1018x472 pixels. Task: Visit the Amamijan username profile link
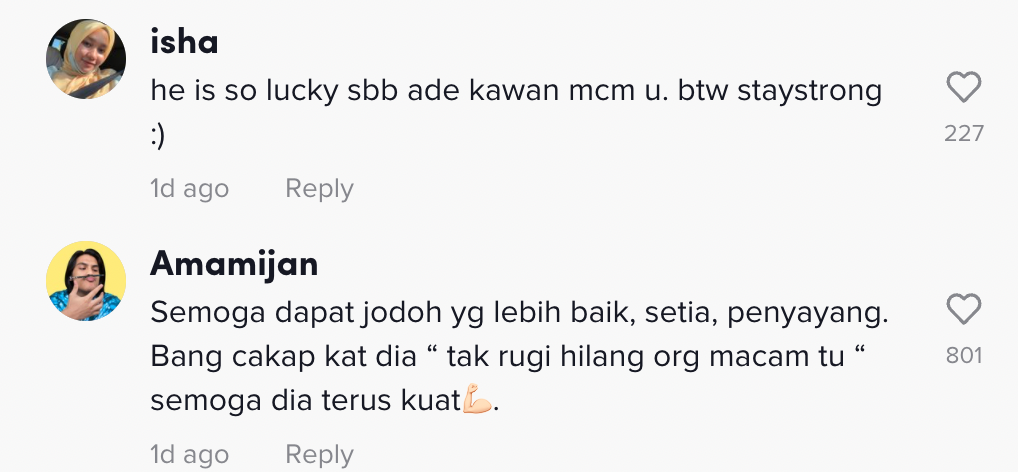[x=234, y=264]
